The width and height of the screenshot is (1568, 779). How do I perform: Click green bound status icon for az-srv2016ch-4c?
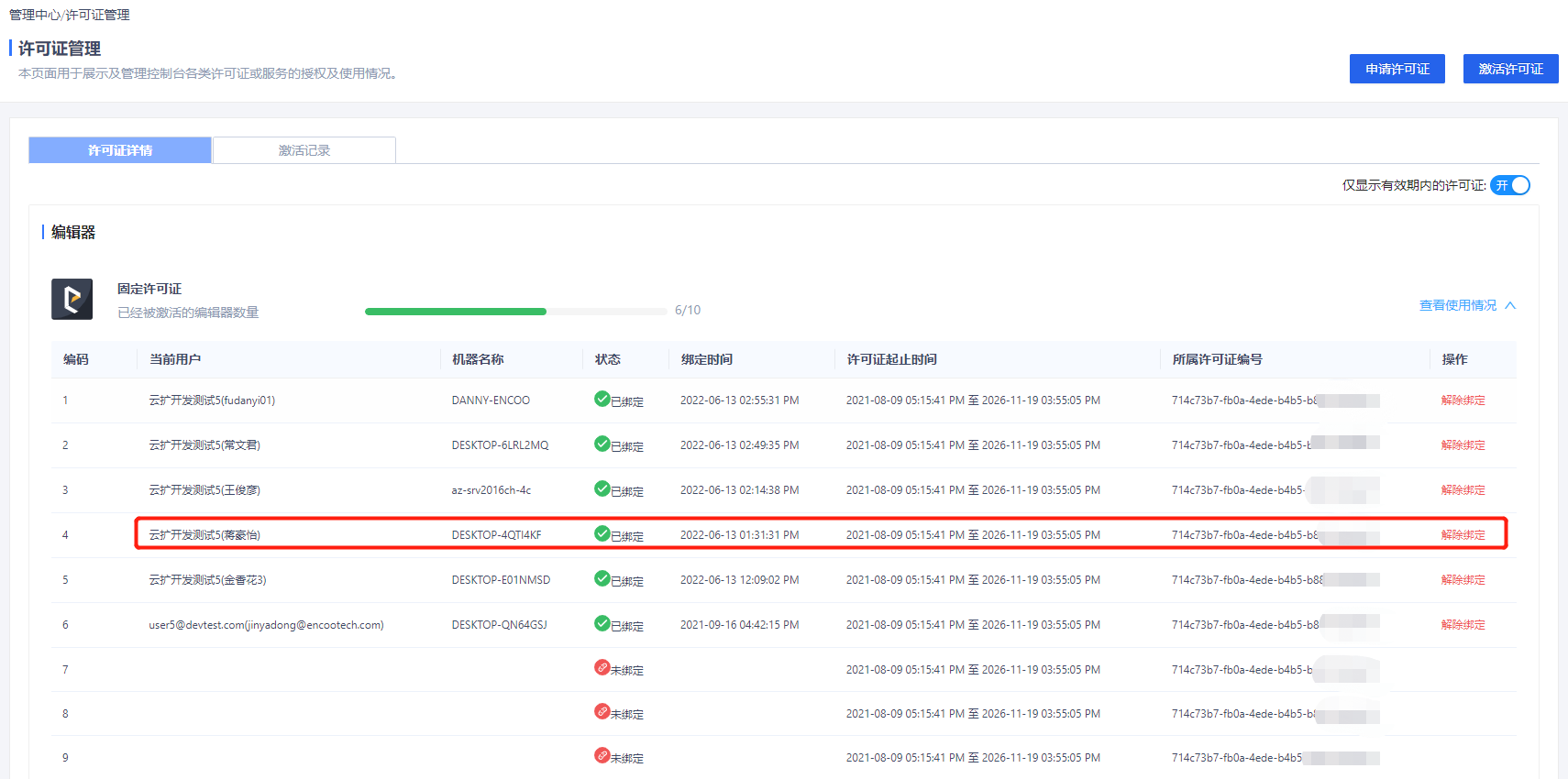point(602,488)
